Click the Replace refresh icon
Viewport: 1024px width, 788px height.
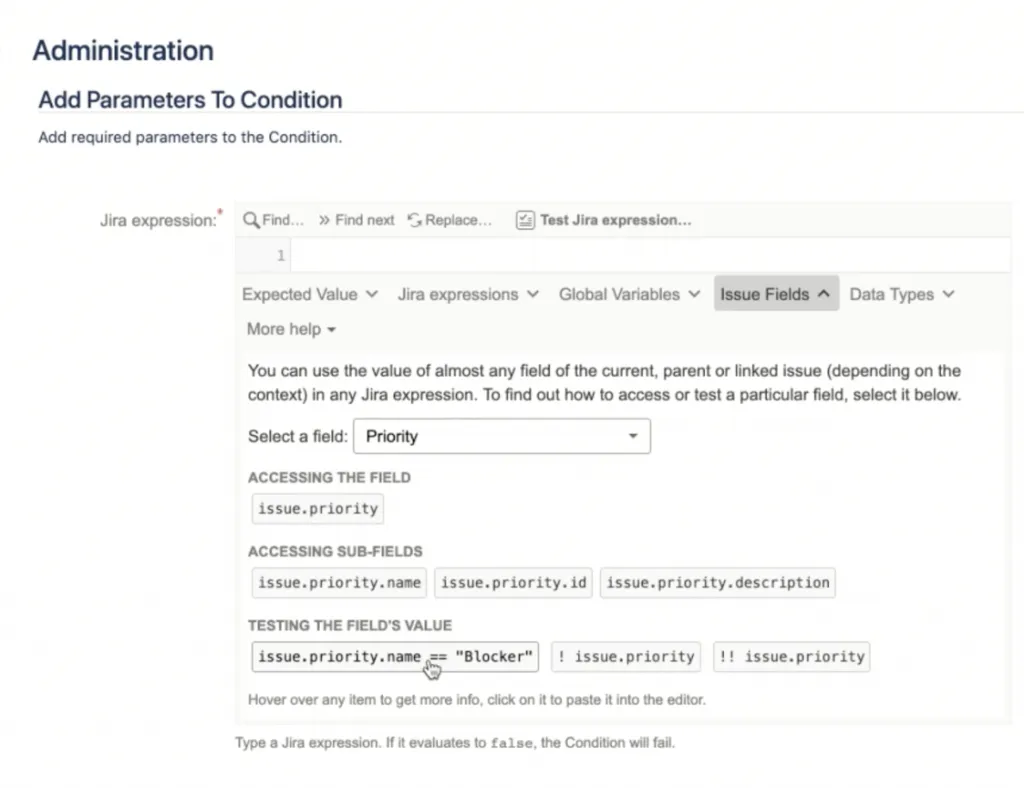coord(414,220)
